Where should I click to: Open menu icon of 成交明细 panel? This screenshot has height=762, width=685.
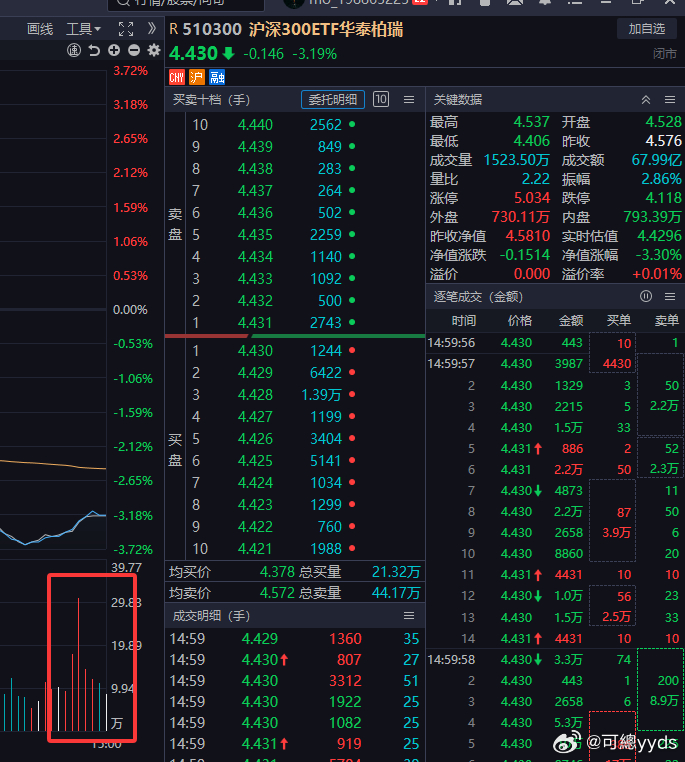pyautogui.click(x=409, y=616)
